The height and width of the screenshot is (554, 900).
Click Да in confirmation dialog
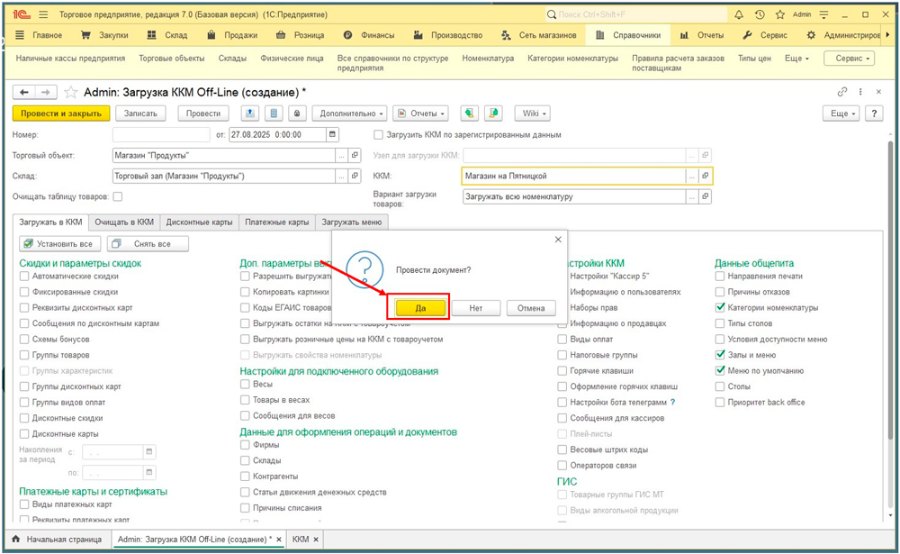coord(420,308)
